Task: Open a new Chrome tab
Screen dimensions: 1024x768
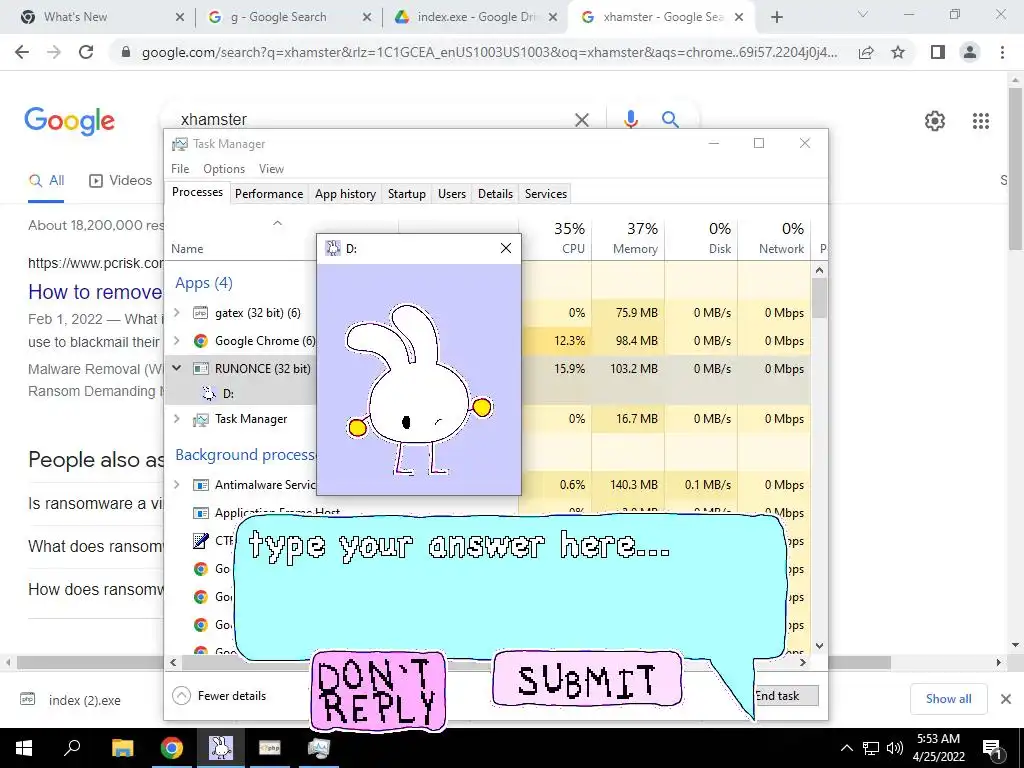Action: pos(776,18)
